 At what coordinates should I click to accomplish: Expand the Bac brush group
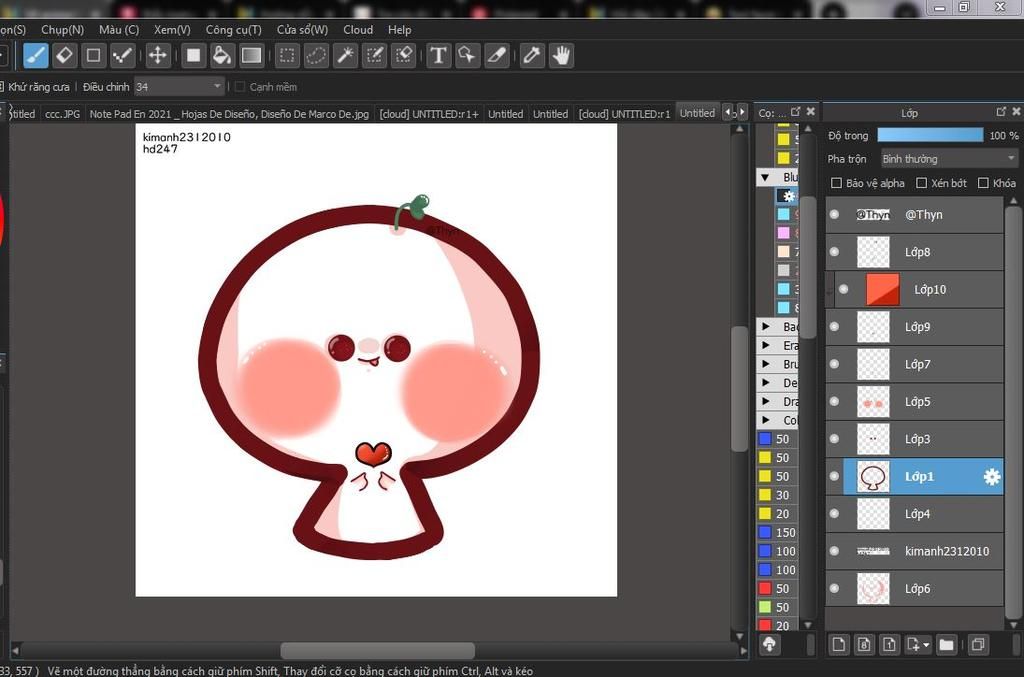tap(765, 326)
